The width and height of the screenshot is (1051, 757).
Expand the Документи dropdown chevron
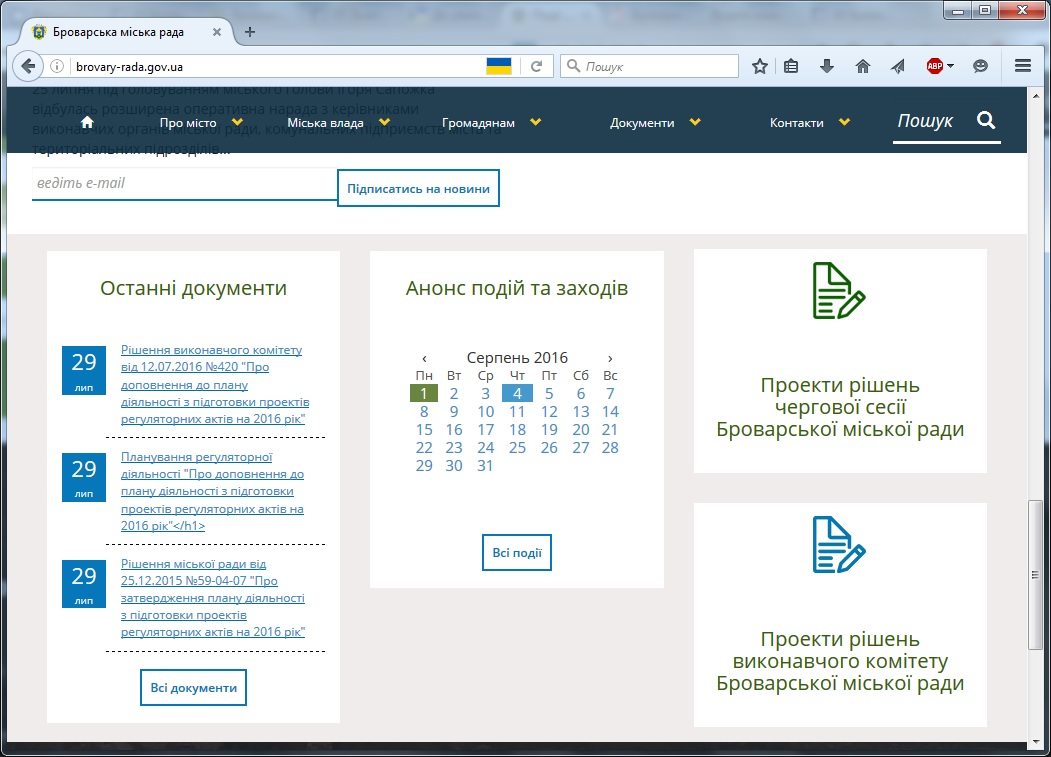695,121
